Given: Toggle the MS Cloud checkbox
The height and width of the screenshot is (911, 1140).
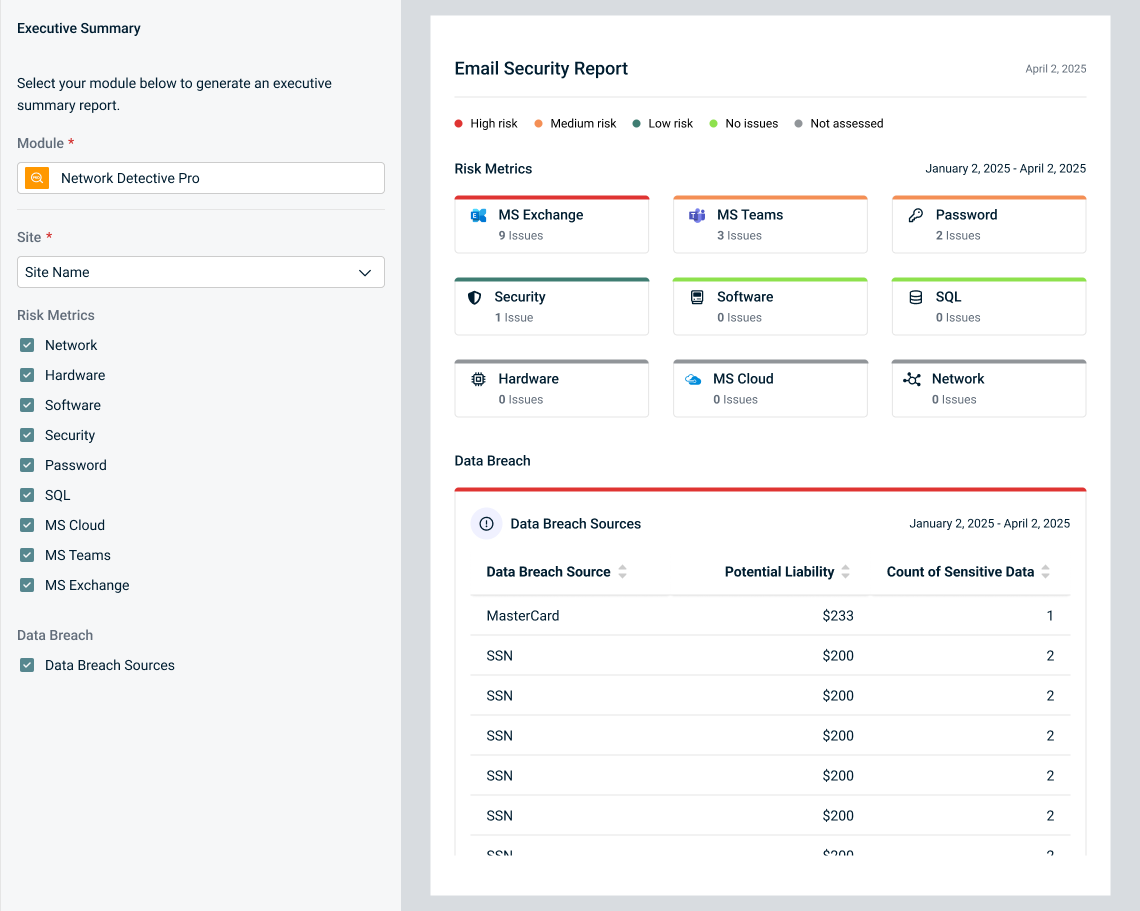Looking at the screenshot, I should pyautogui.click(x=27, y=525).
